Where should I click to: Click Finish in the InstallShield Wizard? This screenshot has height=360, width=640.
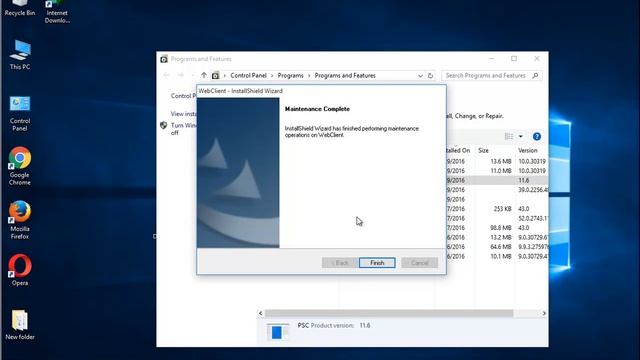click(377, 263)
